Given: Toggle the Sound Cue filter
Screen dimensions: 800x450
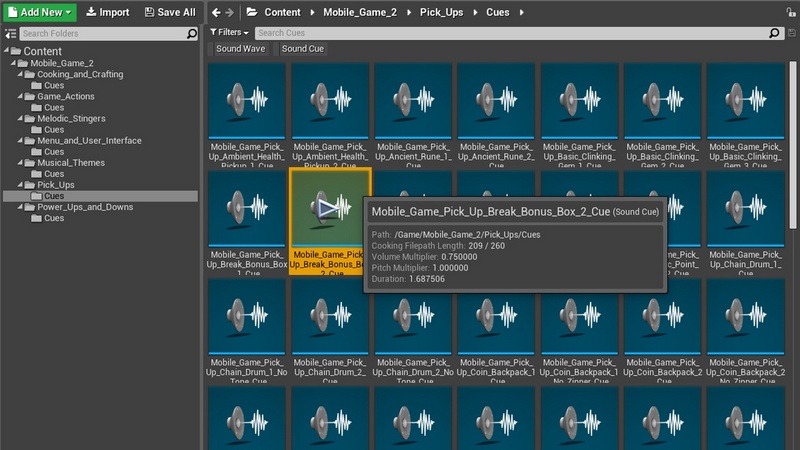Looking at the screenshot, I should (302, 49).
